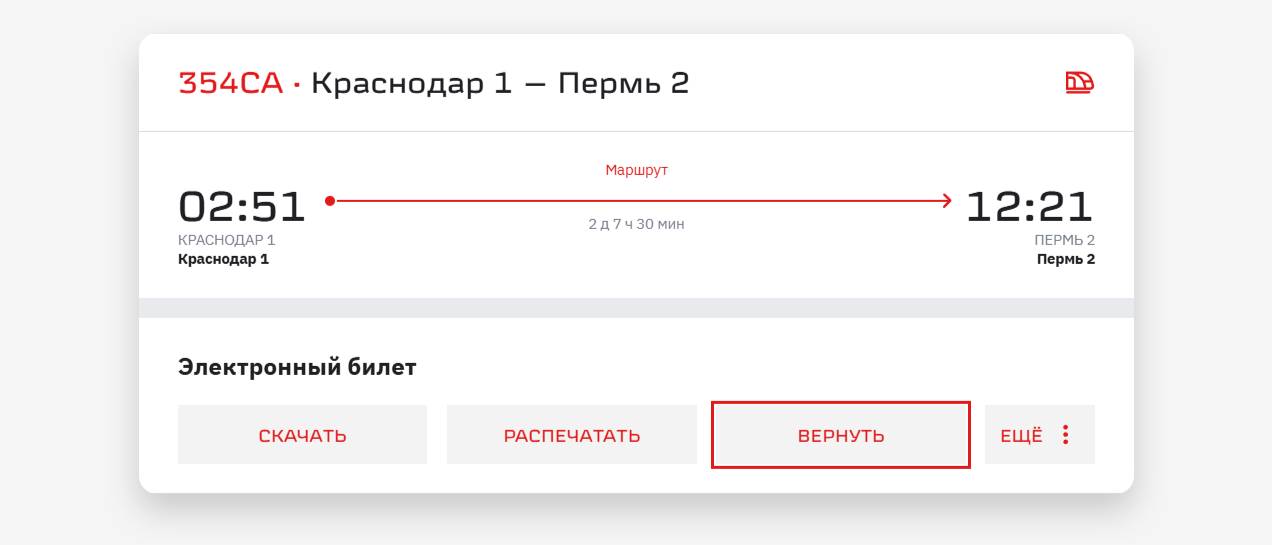
Task: Click the bold Краснодар 1 station name
Action: [223, 259]
